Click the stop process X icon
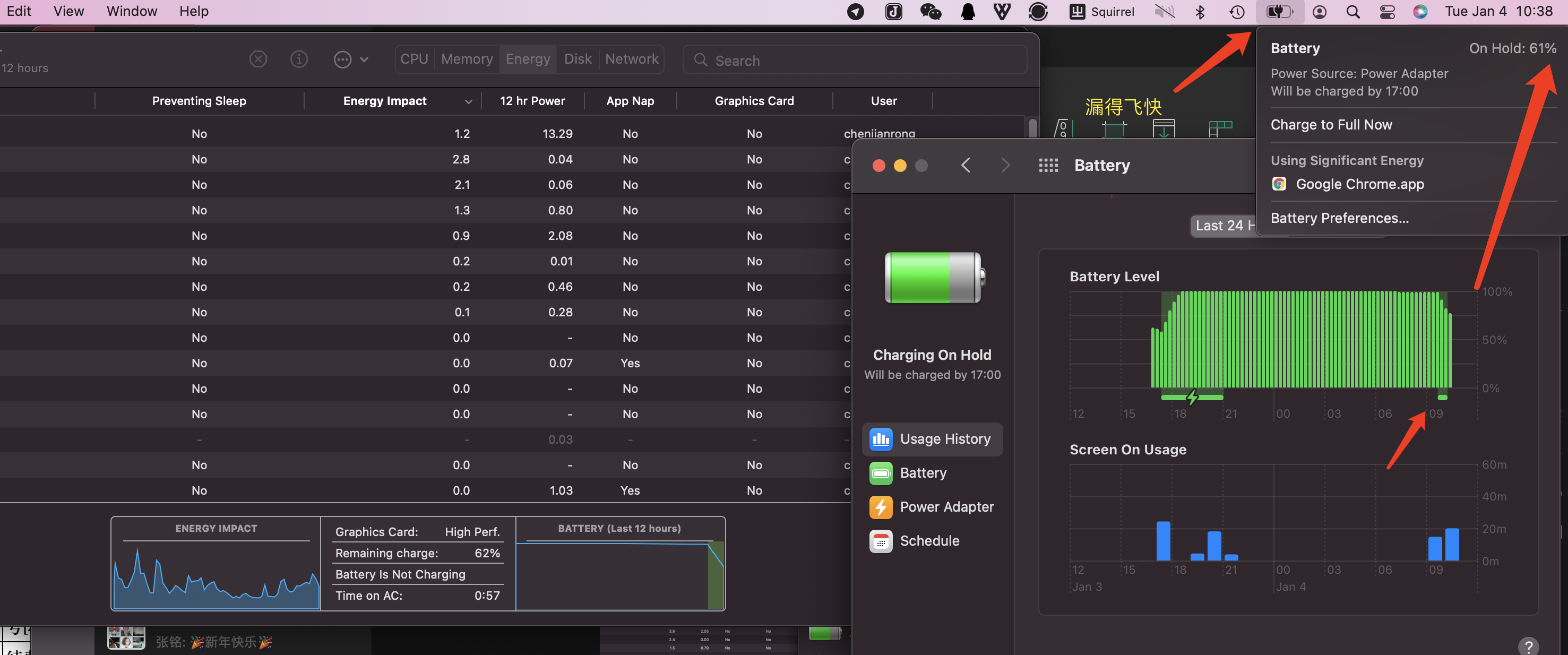 pos(258,59)
